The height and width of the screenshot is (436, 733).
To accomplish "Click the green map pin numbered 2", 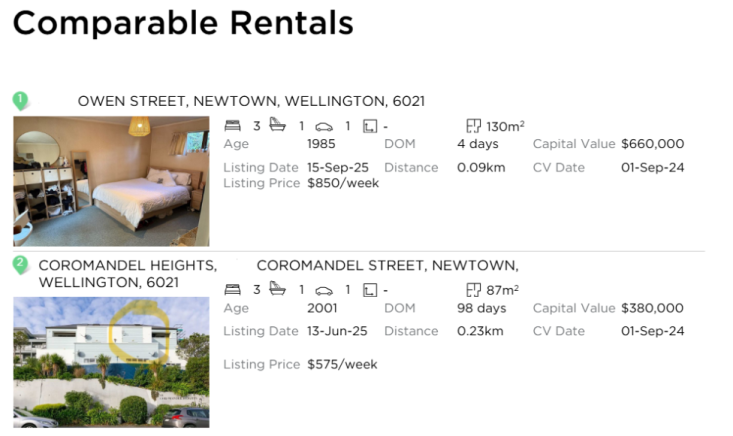I will [20, 265].
